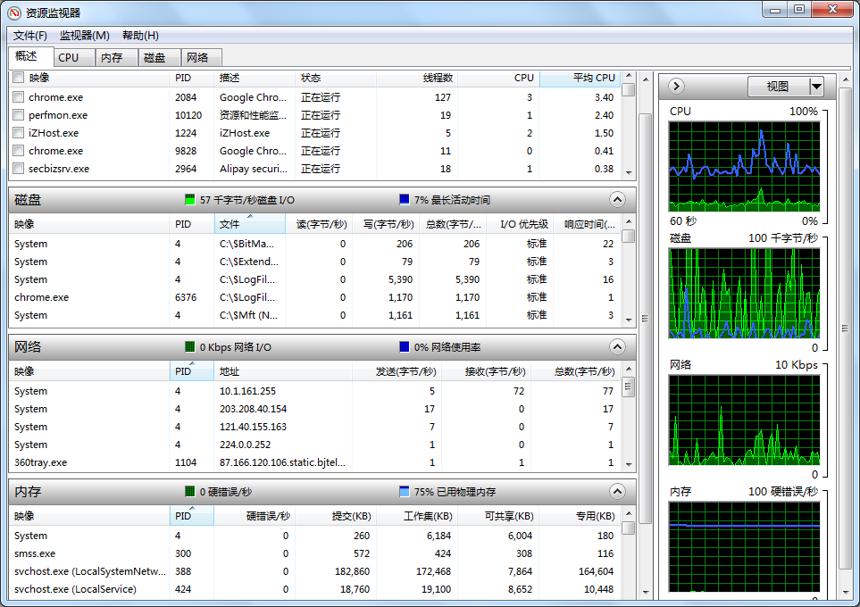Check the box next to perfmon.exe

tap(18, 115)
